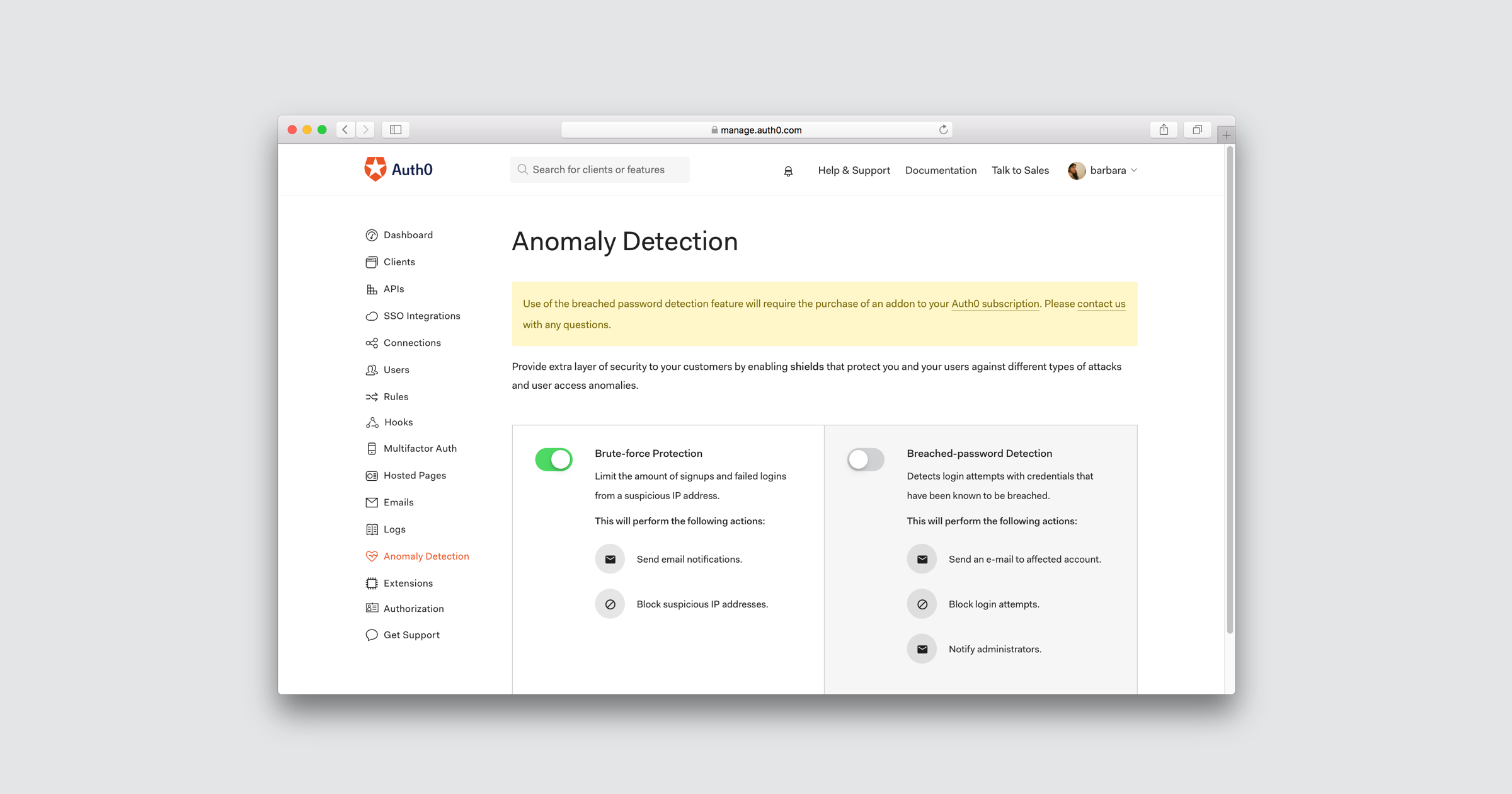Open the Extensions section
This screenshot has width=1512, height=794.
407,583
